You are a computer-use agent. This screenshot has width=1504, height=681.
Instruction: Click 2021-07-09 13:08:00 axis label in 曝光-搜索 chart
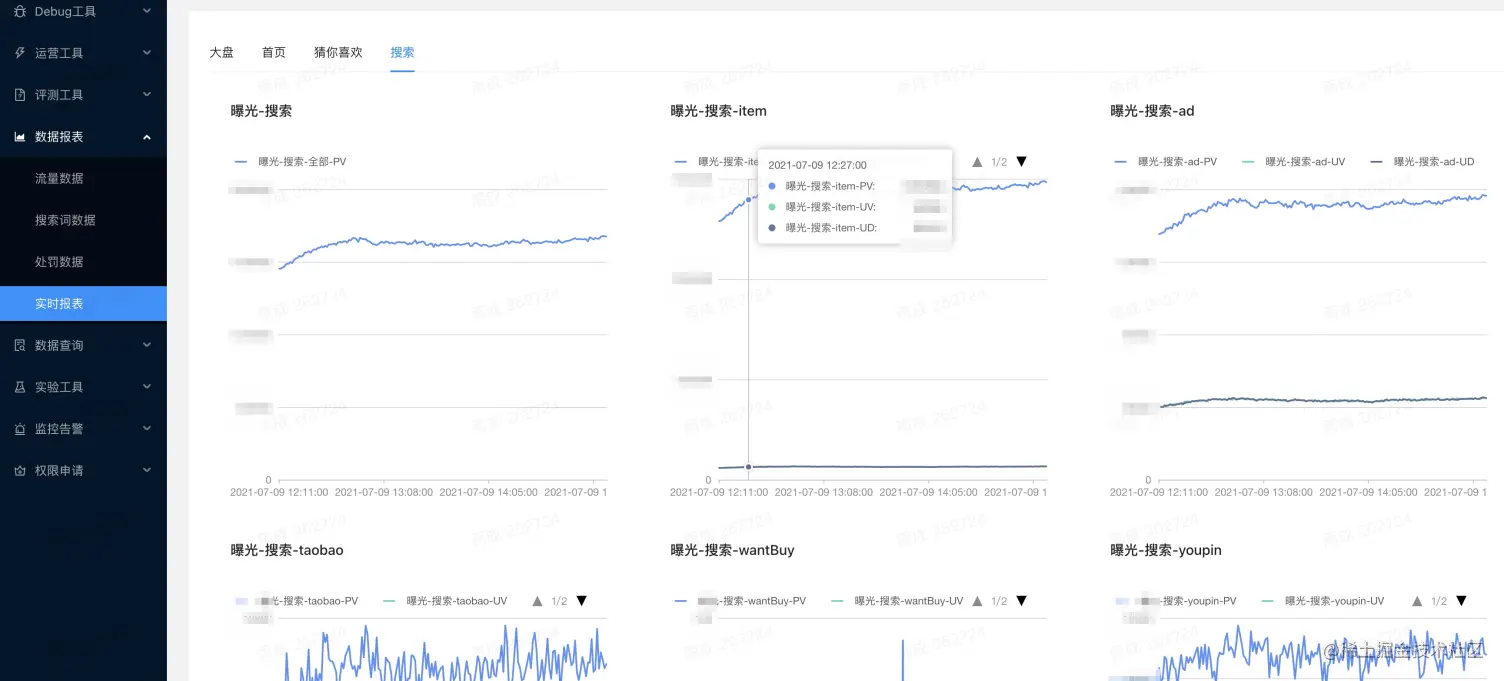click(384, 492)
